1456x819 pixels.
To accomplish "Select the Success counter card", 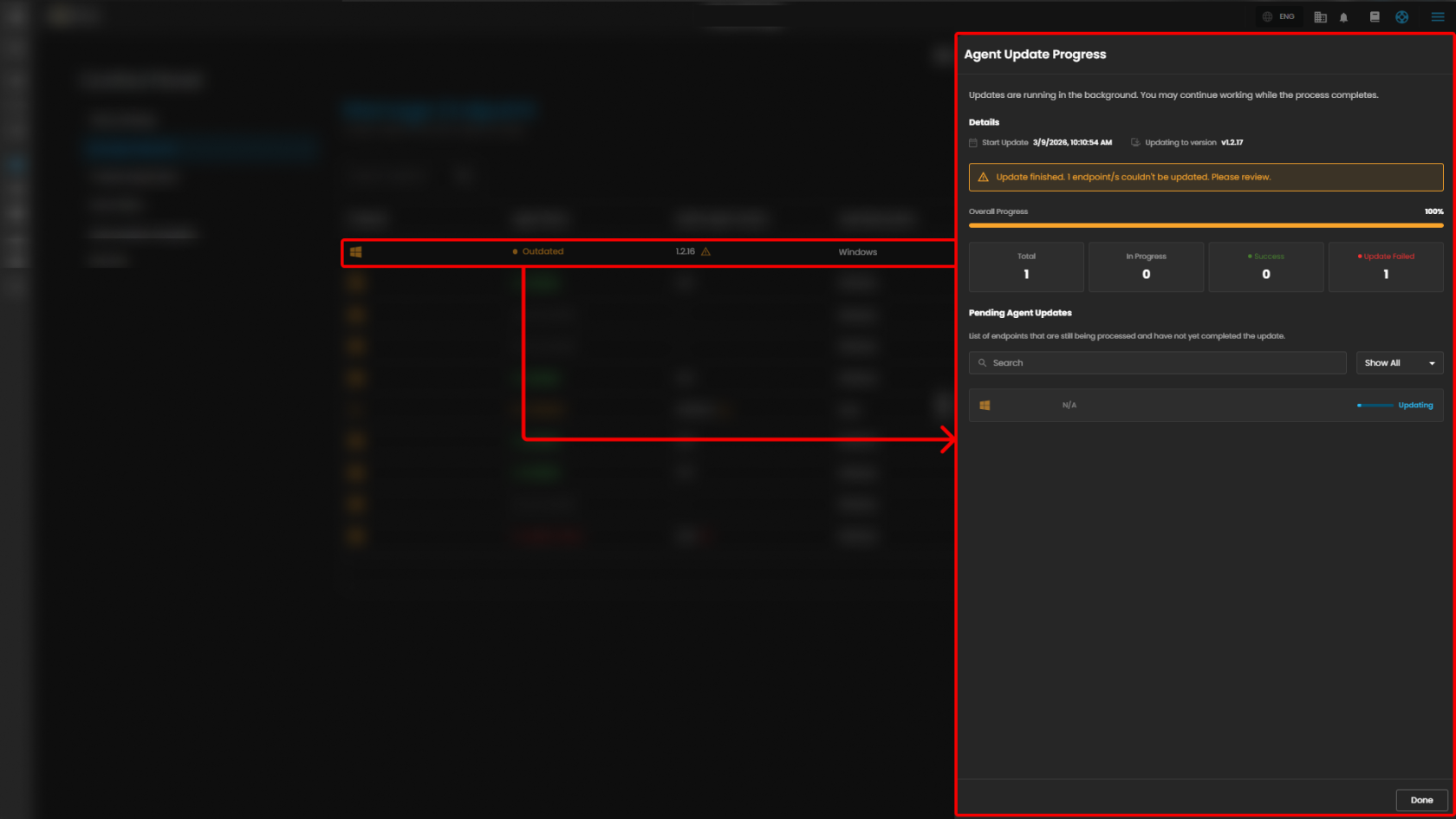I will click(x=1265, y=267).
